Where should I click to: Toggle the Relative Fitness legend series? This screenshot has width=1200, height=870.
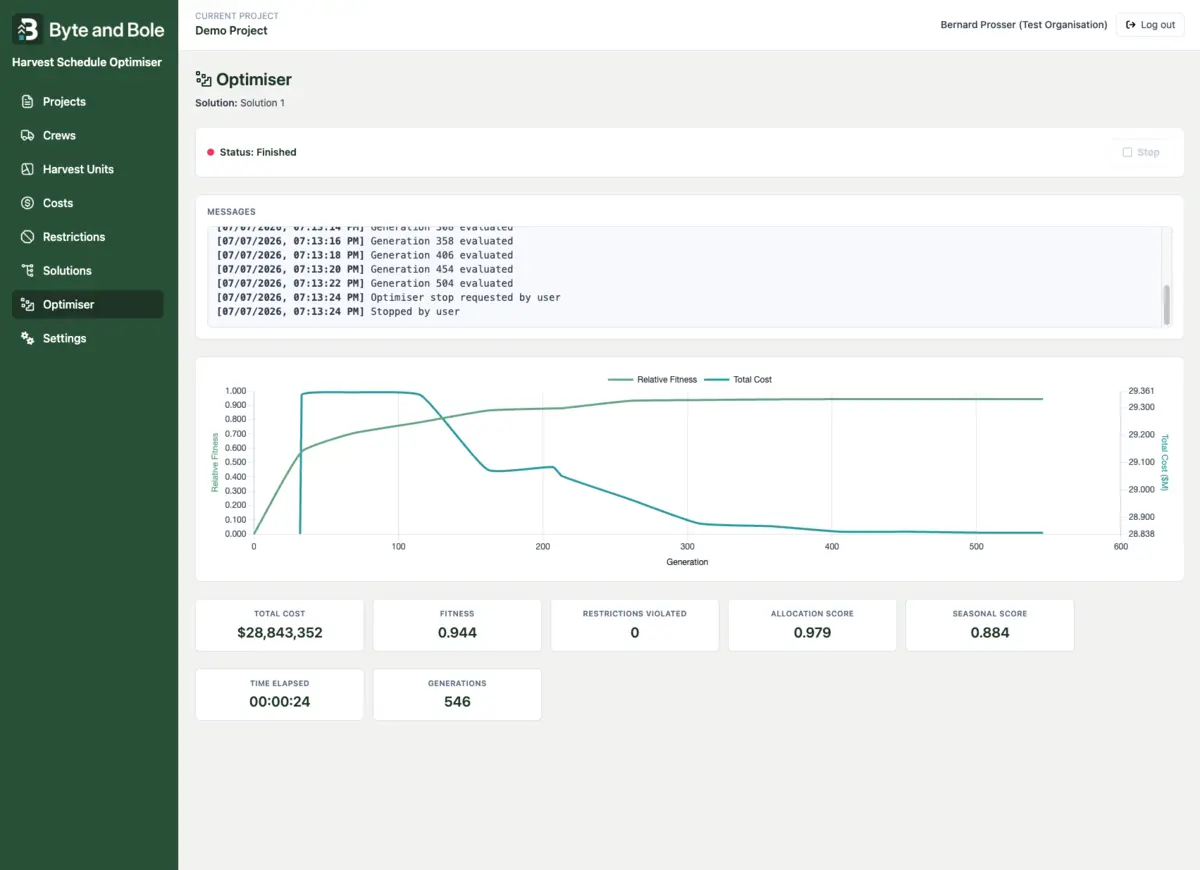pos(653,380)
